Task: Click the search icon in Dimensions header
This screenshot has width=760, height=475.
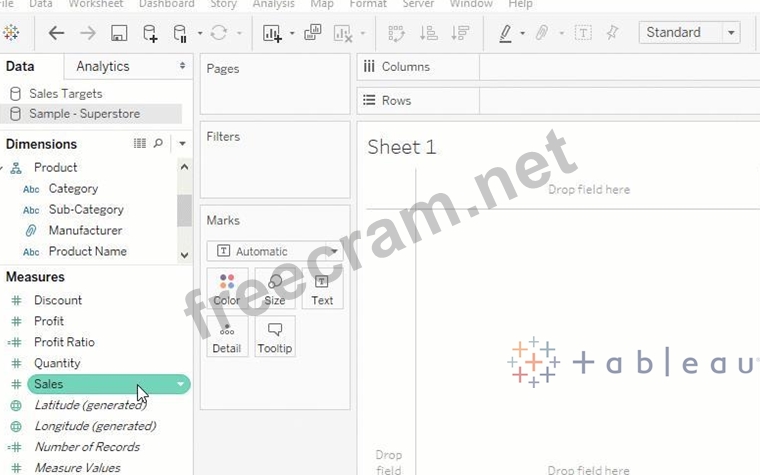Action: coord(158,144)
